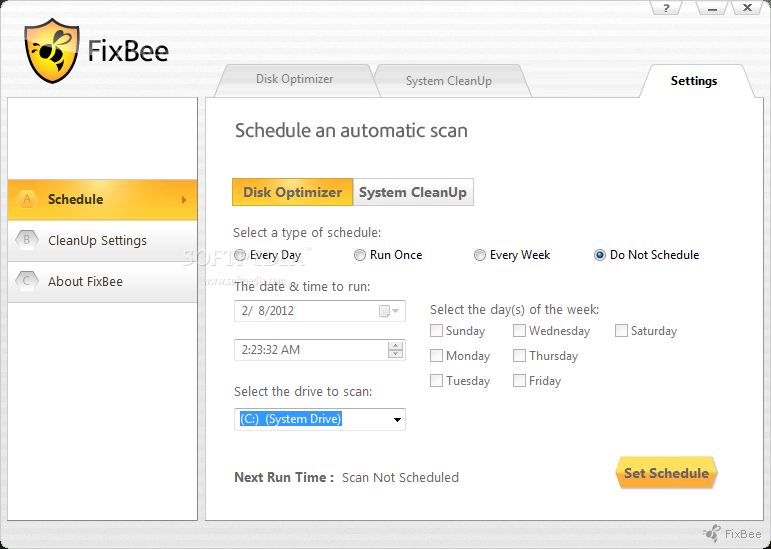This screenshot has width=771, height=549.
Task: Check the Sunday checkbox
Action: [436, 331]
